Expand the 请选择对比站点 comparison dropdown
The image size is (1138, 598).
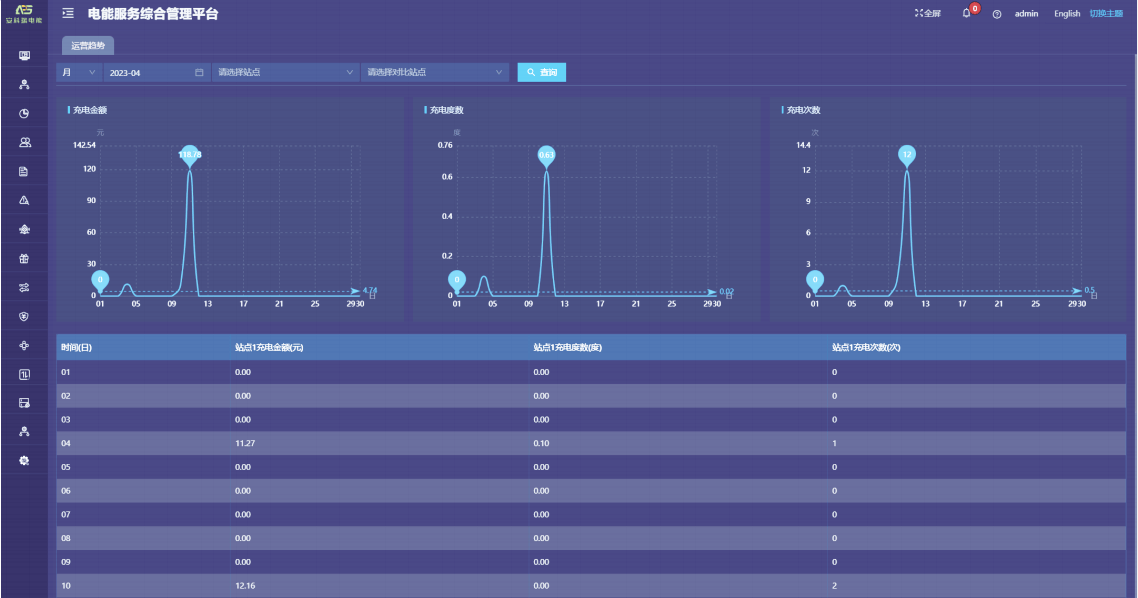435,73
